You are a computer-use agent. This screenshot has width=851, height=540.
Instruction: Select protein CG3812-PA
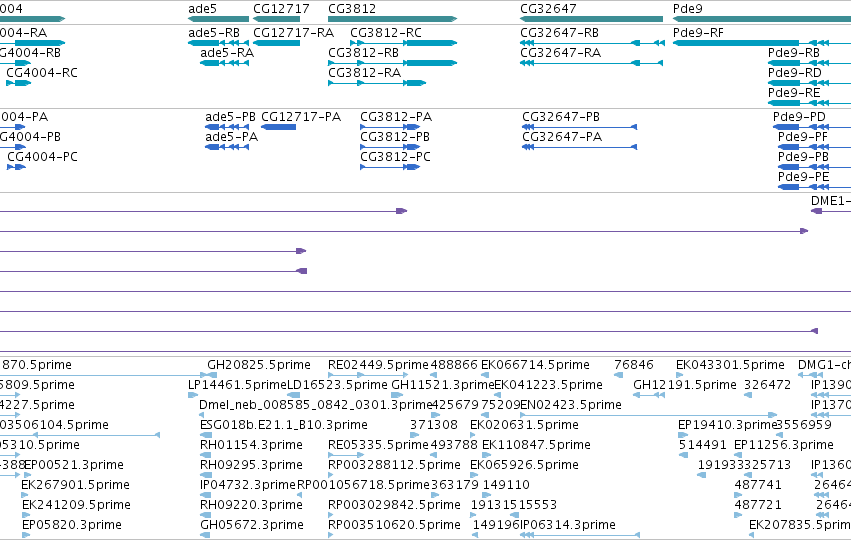tap(390, 127)
